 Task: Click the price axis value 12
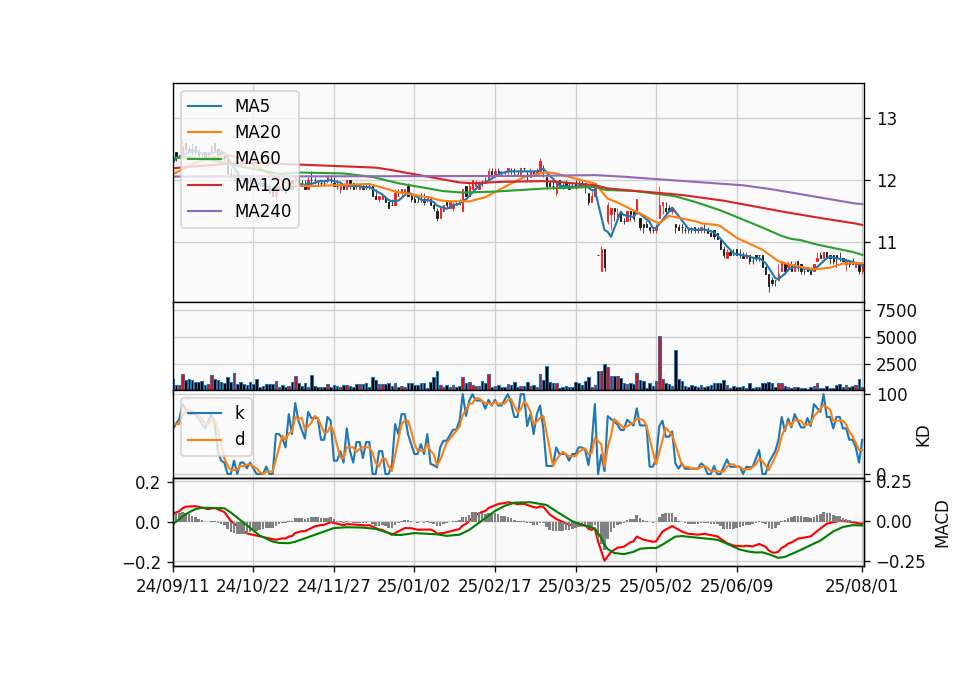[887, 181]
